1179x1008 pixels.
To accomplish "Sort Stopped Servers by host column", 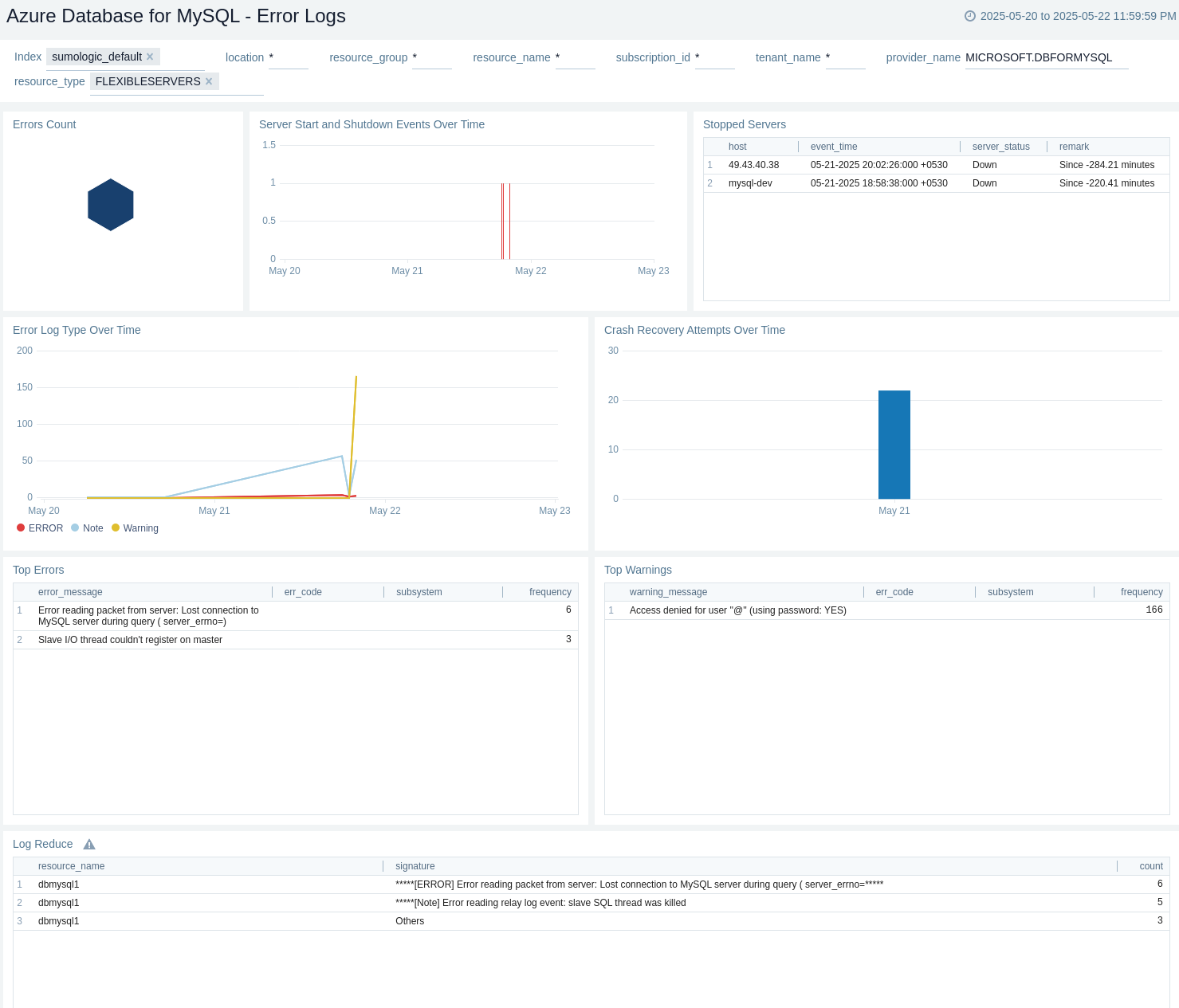I will [737, 147].
